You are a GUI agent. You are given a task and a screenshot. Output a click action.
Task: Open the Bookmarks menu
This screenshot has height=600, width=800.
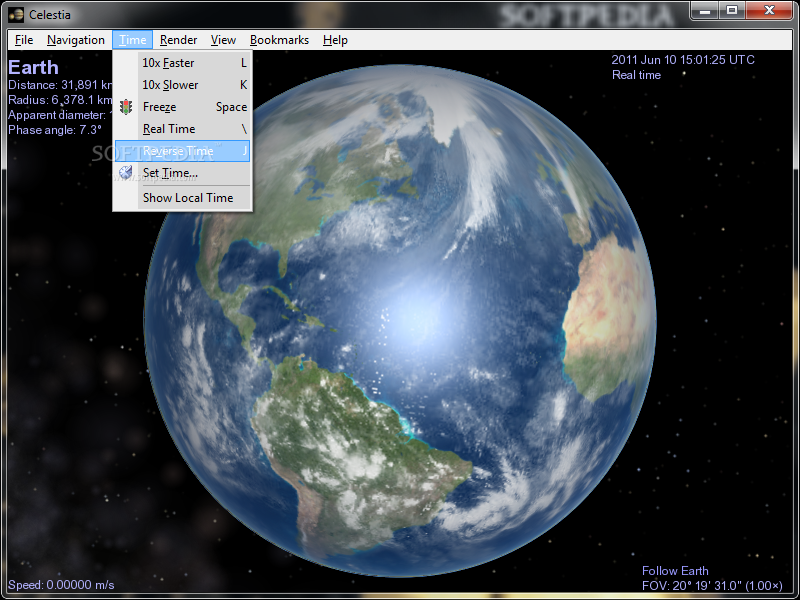pyautogui.click(x=279, y=40)
